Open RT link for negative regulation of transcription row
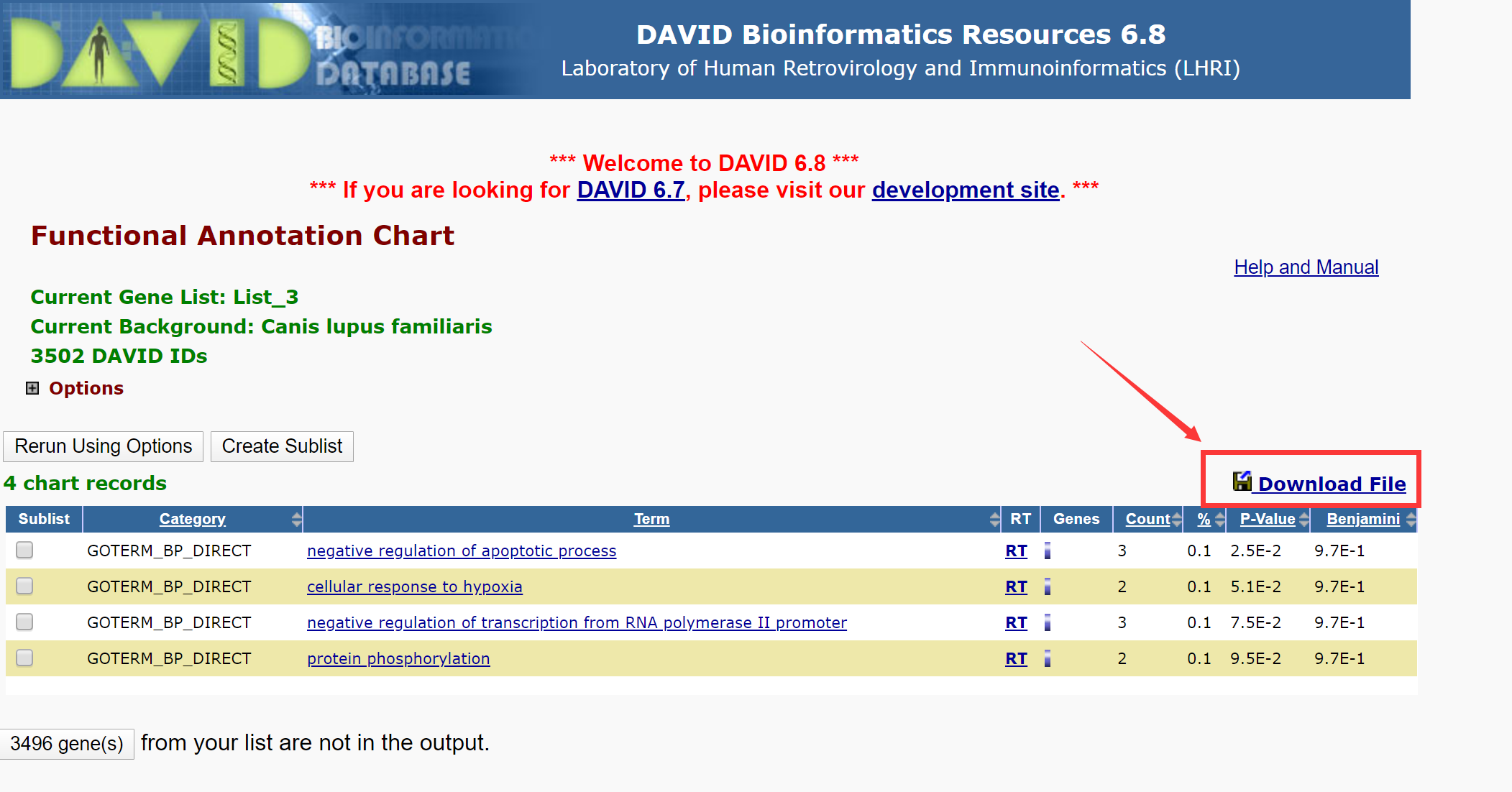Image resolution: width=1512 pixels, height=792 pixels. (1016, 622)
